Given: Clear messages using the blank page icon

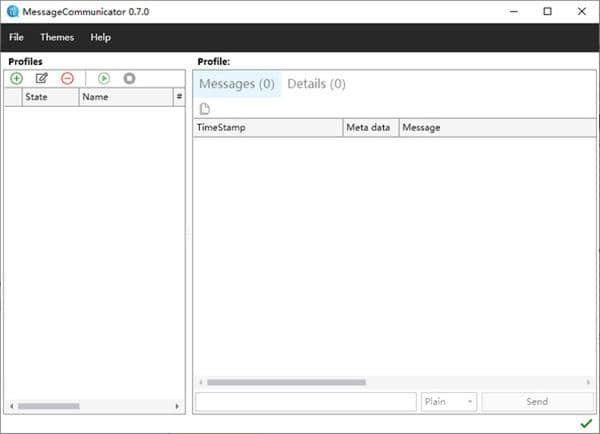Looking at the screenshot, I should [x=205, y=109].
